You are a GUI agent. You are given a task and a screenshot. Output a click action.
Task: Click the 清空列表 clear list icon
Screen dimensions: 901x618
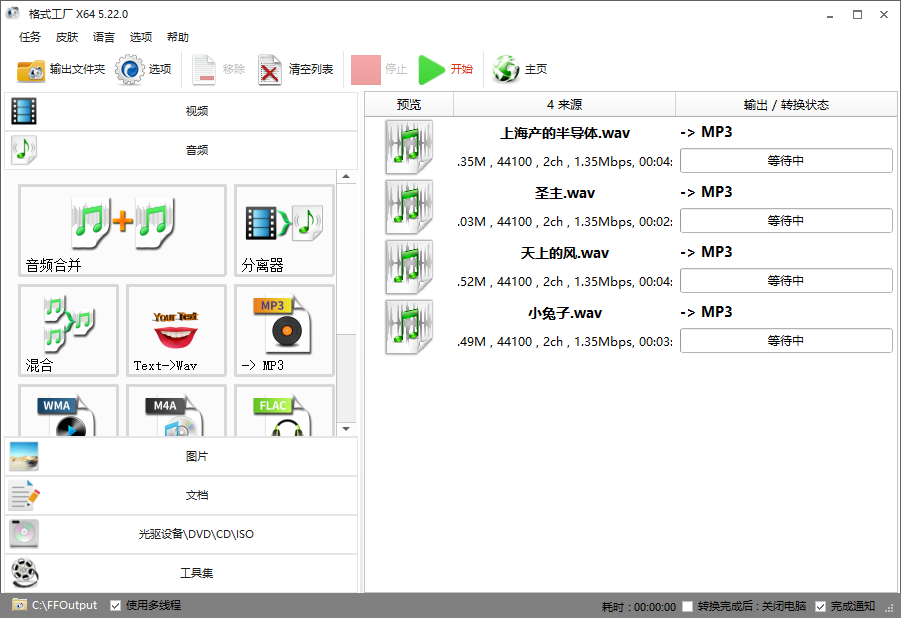[x=270, y=70]
